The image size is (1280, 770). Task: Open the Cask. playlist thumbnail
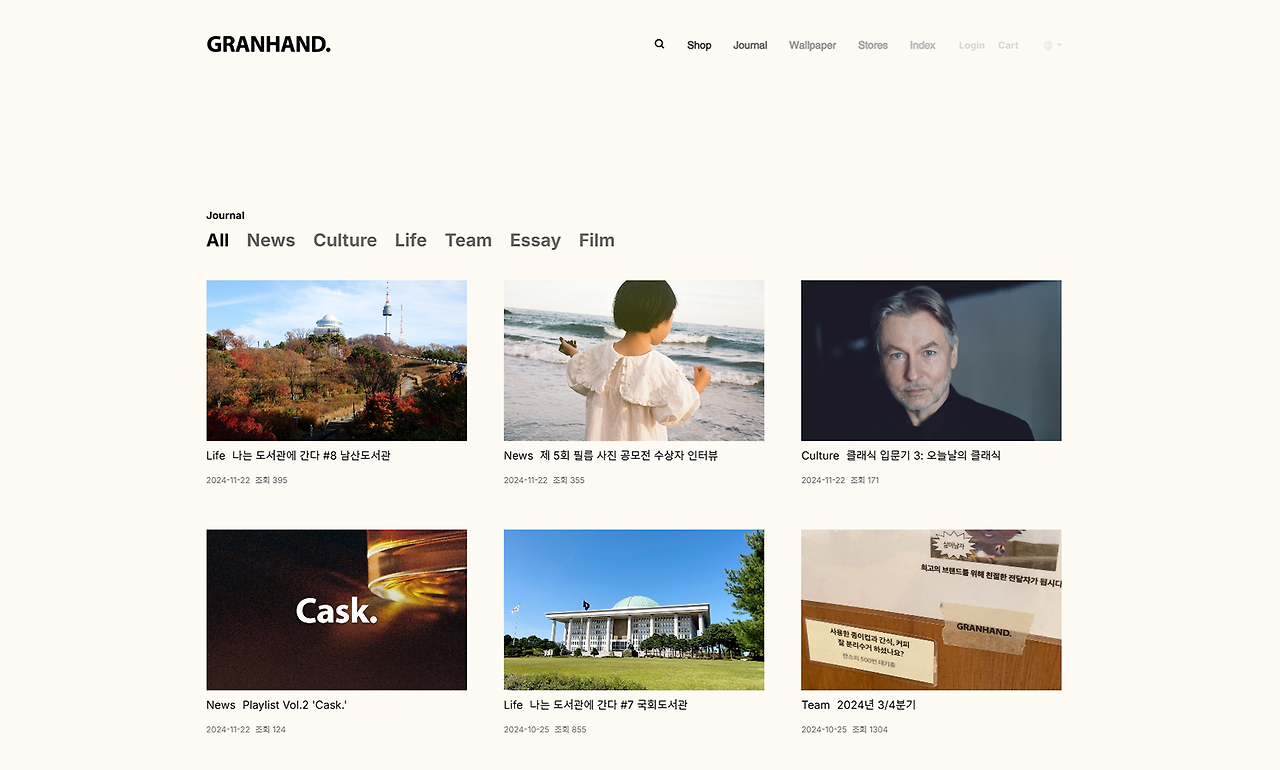336,610
